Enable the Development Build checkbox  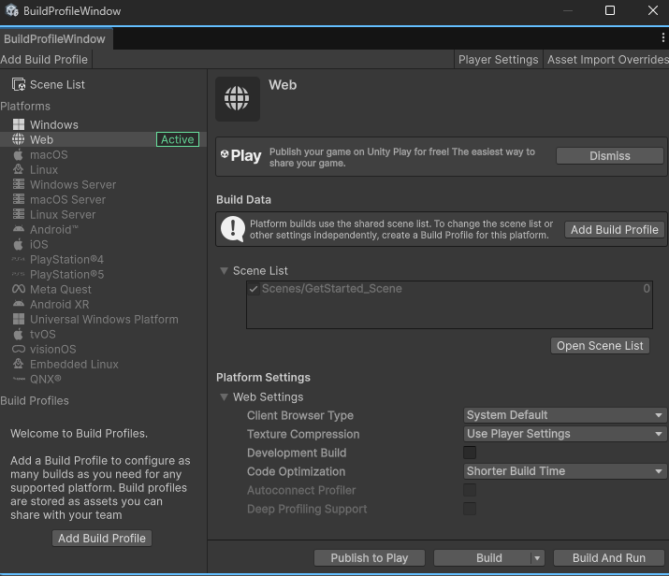[x=470, y=453]
